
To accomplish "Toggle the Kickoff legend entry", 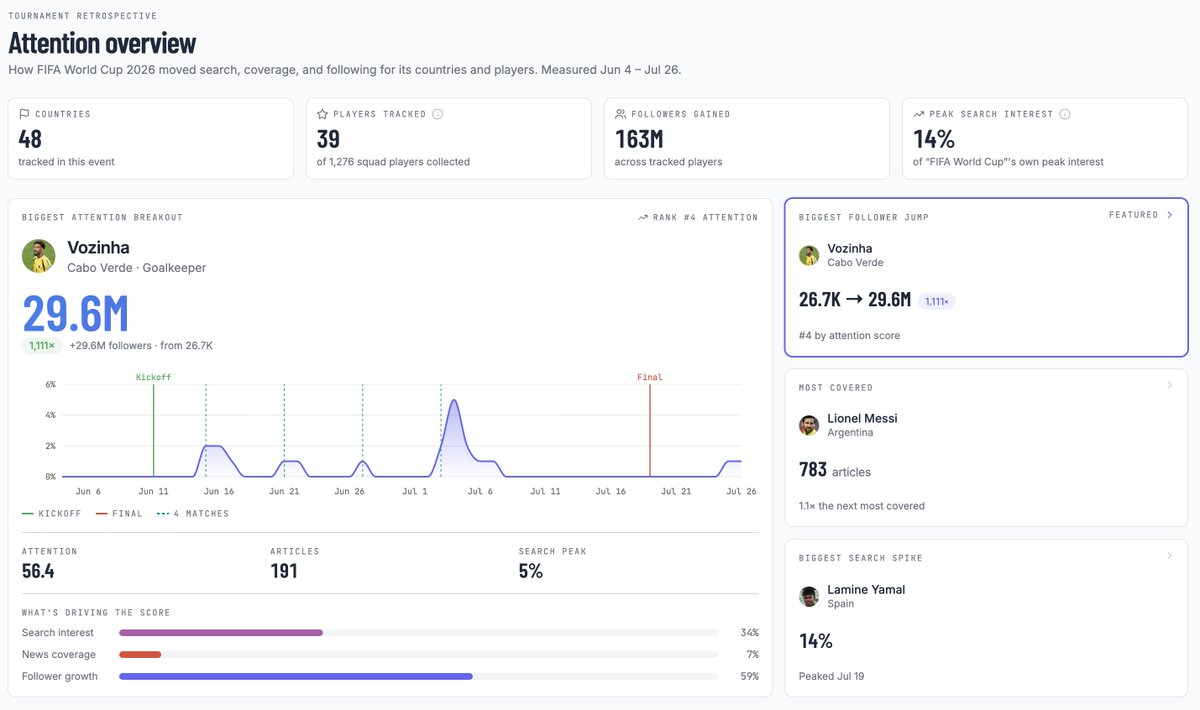I will click(x=52, y=513).
